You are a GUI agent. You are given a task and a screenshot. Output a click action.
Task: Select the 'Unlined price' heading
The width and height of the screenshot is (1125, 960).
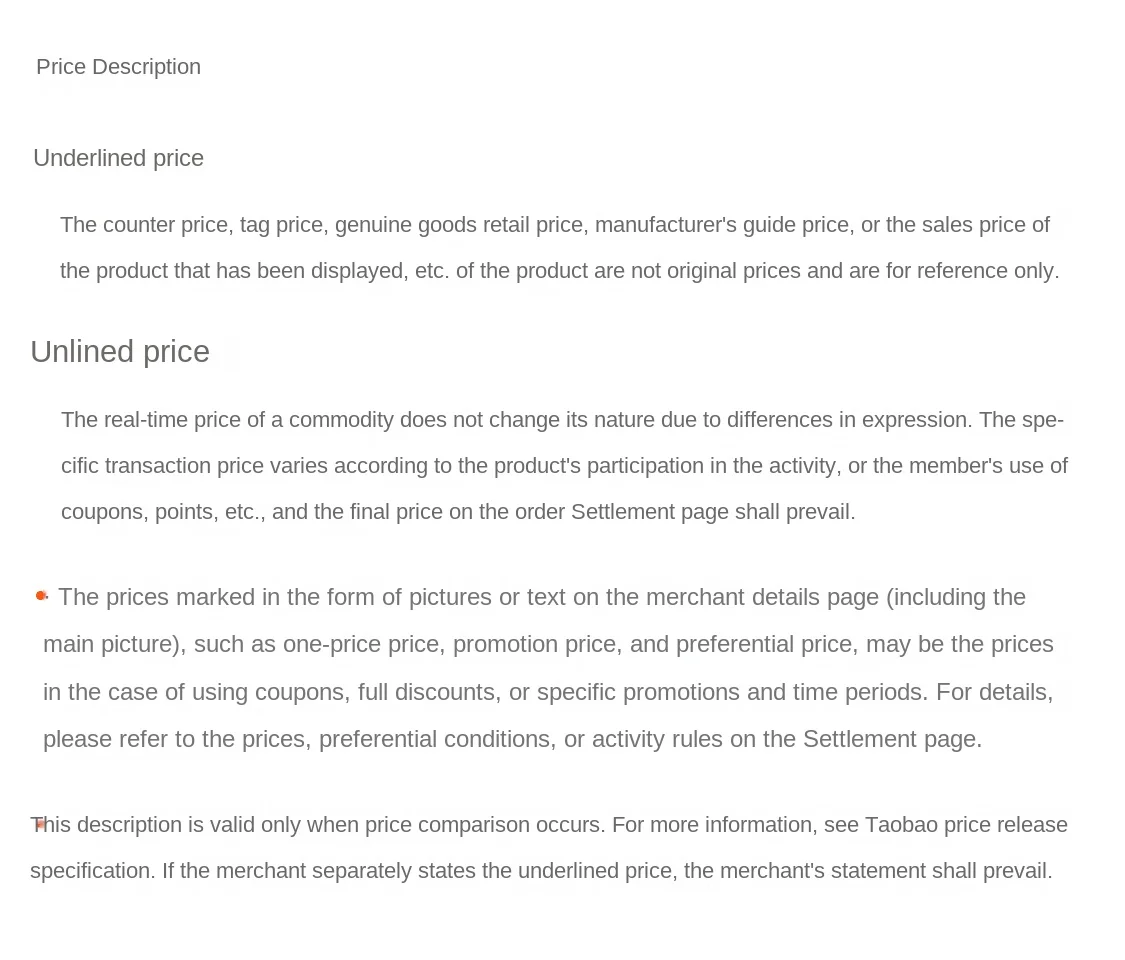click(120, 352)
